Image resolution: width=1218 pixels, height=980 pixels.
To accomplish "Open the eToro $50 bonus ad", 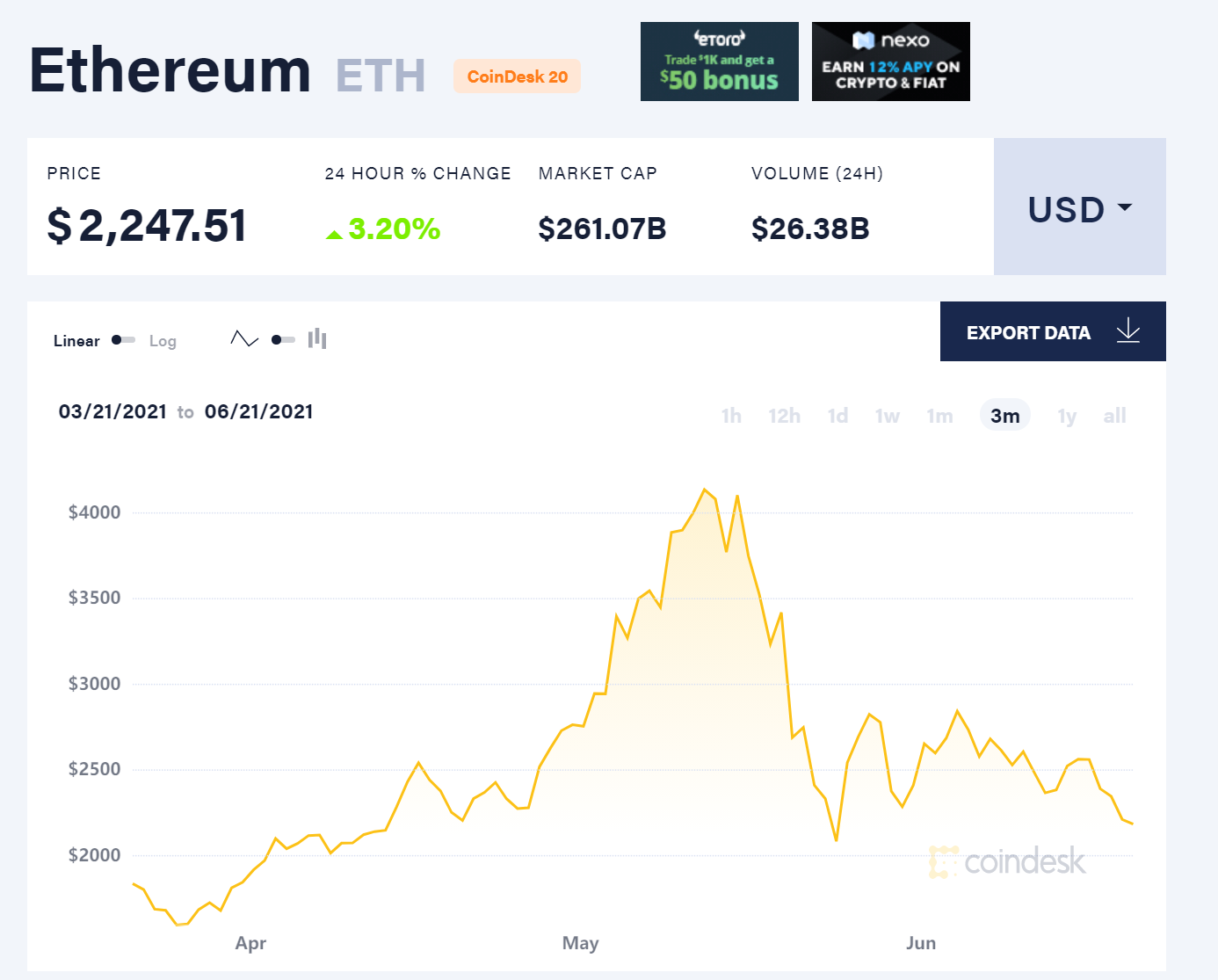I will click(719, 62).
